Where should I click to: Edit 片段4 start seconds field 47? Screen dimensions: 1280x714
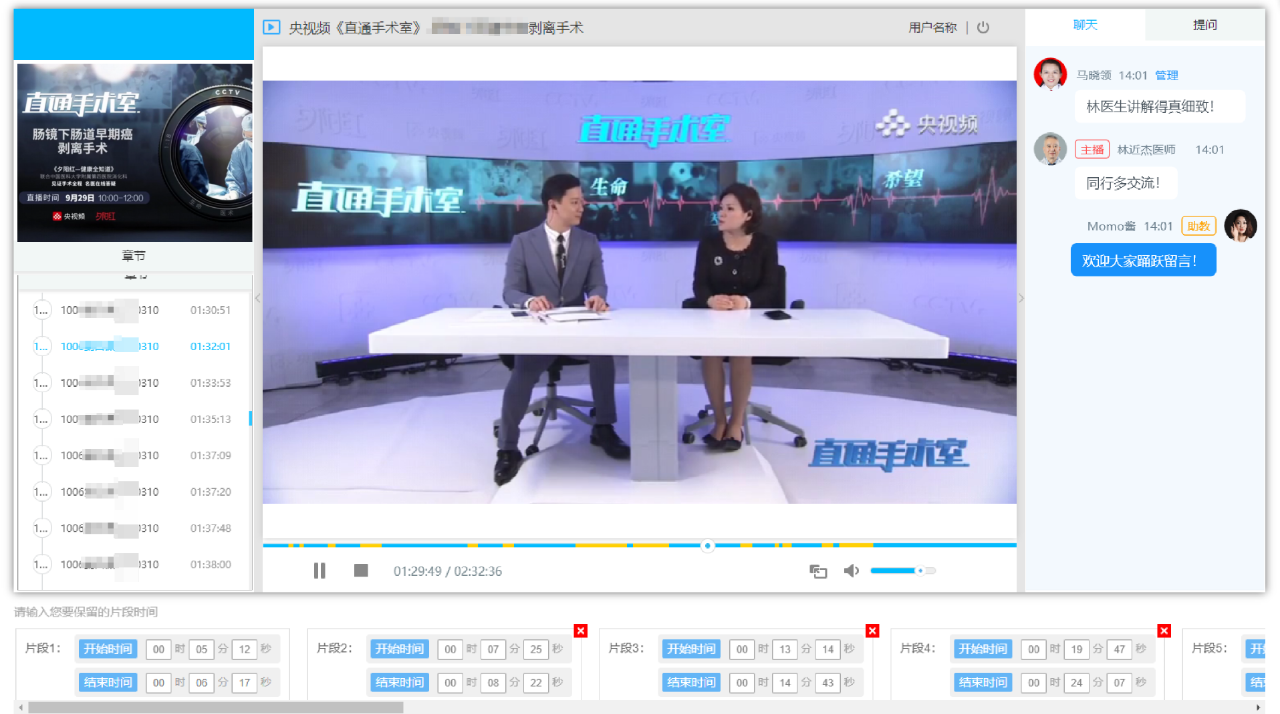pyautogui.click(x=1120, y=649)
